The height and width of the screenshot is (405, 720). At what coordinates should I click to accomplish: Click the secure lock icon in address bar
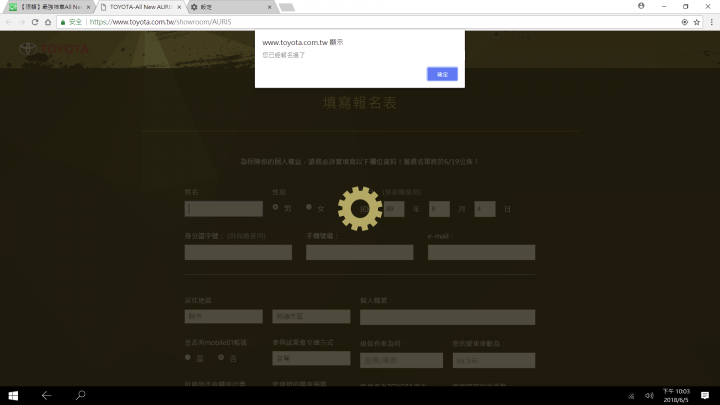pos(63,22)
